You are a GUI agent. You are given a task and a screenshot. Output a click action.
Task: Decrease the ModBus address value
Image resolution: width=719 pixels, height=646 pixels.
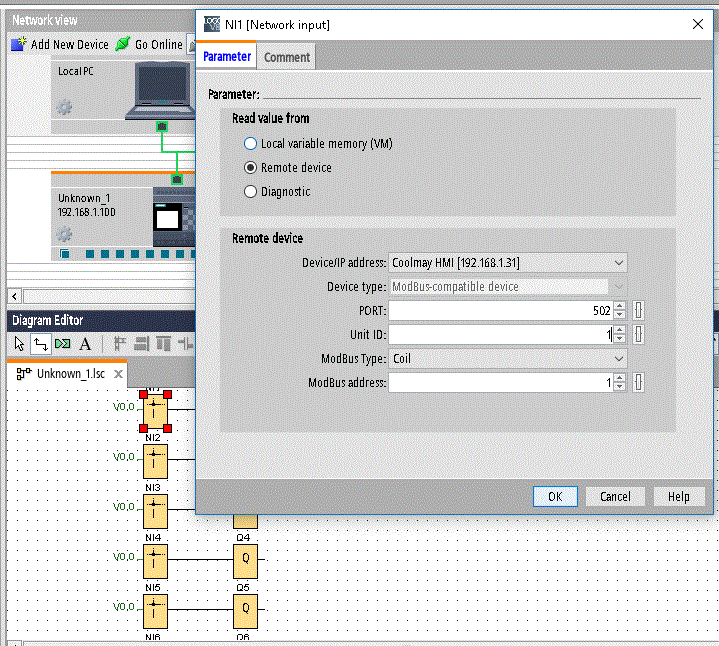pyautogui.click(x=619, y=386)
